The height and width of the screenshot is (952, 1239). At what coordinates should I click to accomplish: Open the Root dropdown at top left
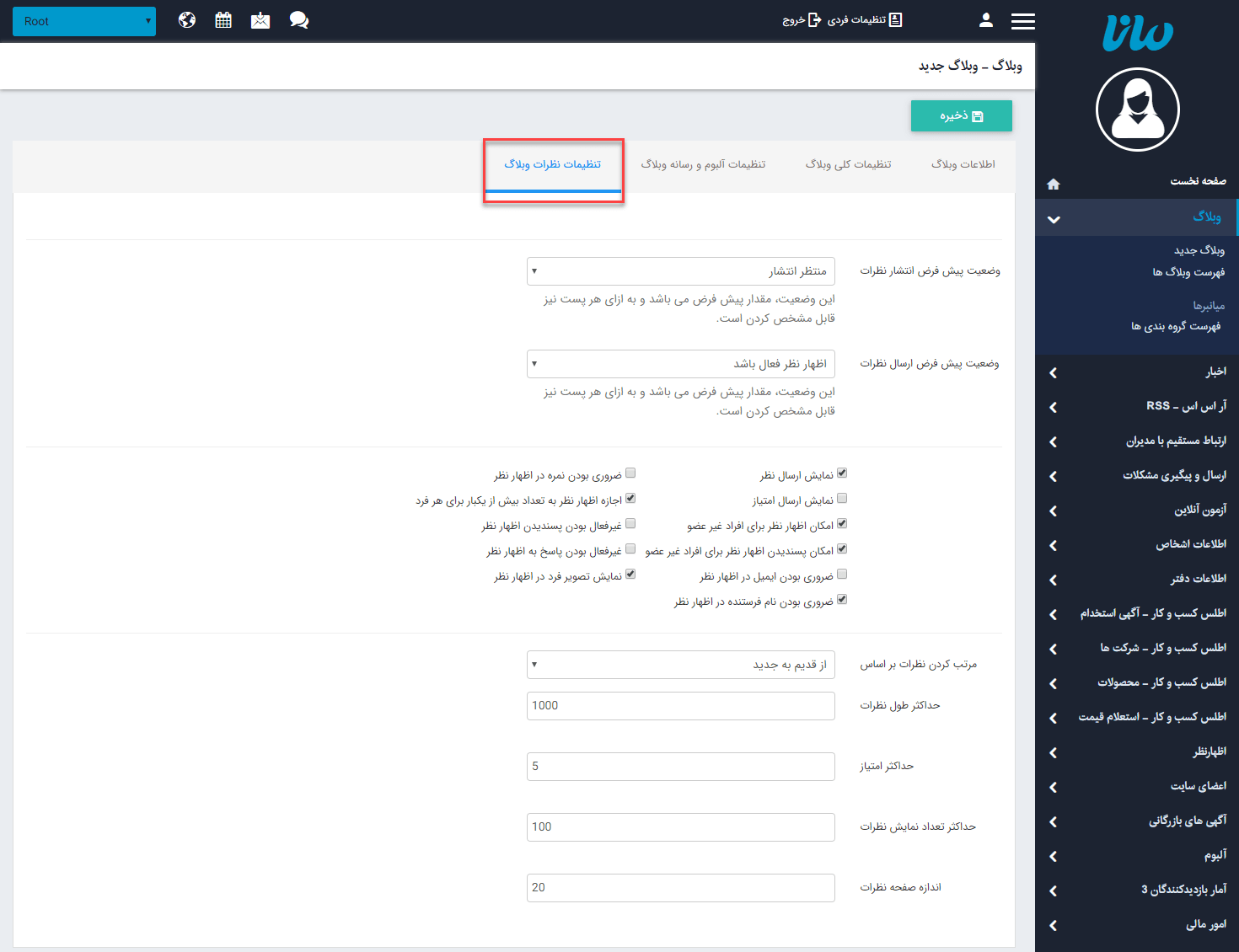coord(84,21)
